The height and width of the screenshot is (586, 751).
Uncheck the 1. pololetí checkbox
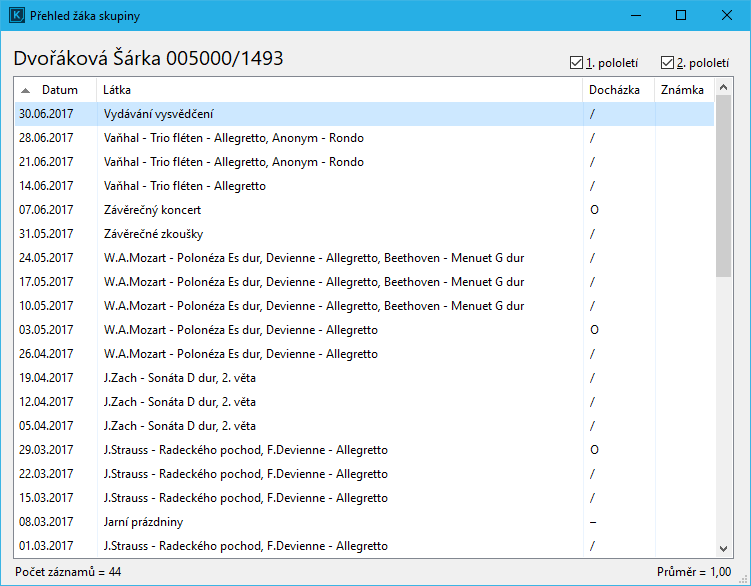point(576,63)
